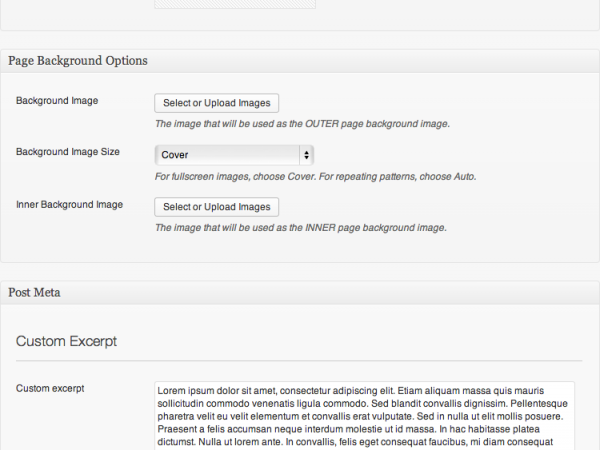The width and height of the screenshot is (600, 450).
Task: Collapse the Page Background Options panel header
Action: 300,61
